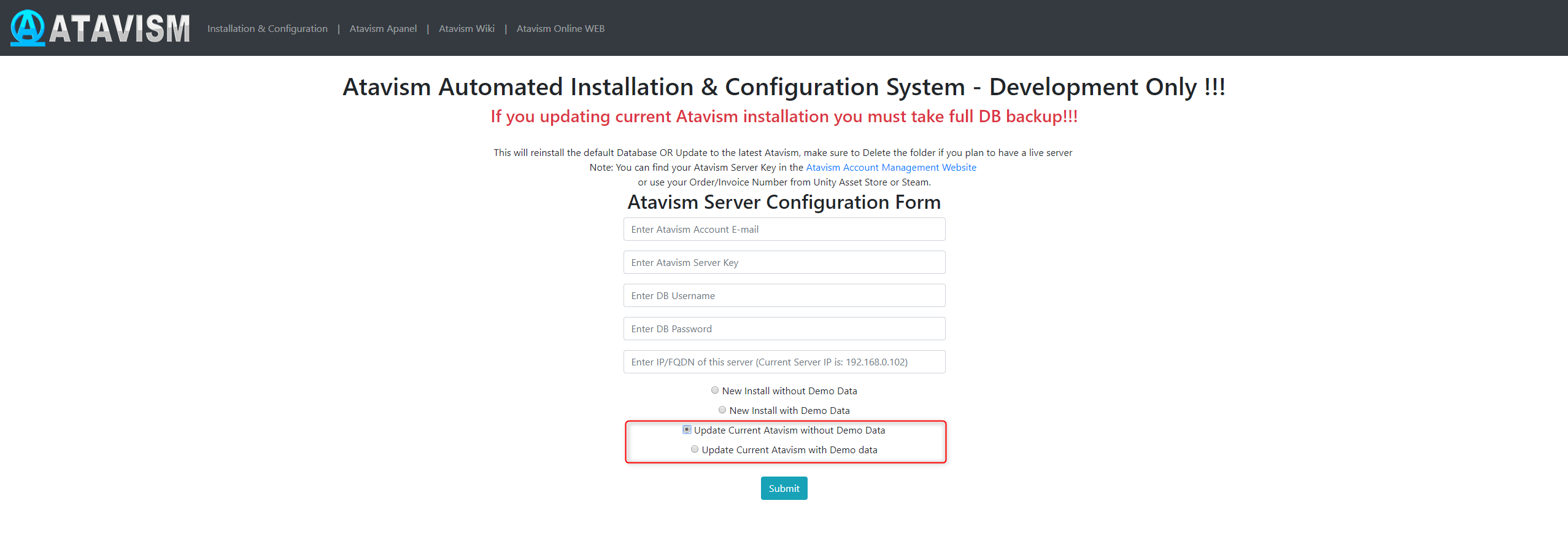Click the 'Atavism Automated Installation' main title
The image size is (1568, 557).
coord(784,87)
